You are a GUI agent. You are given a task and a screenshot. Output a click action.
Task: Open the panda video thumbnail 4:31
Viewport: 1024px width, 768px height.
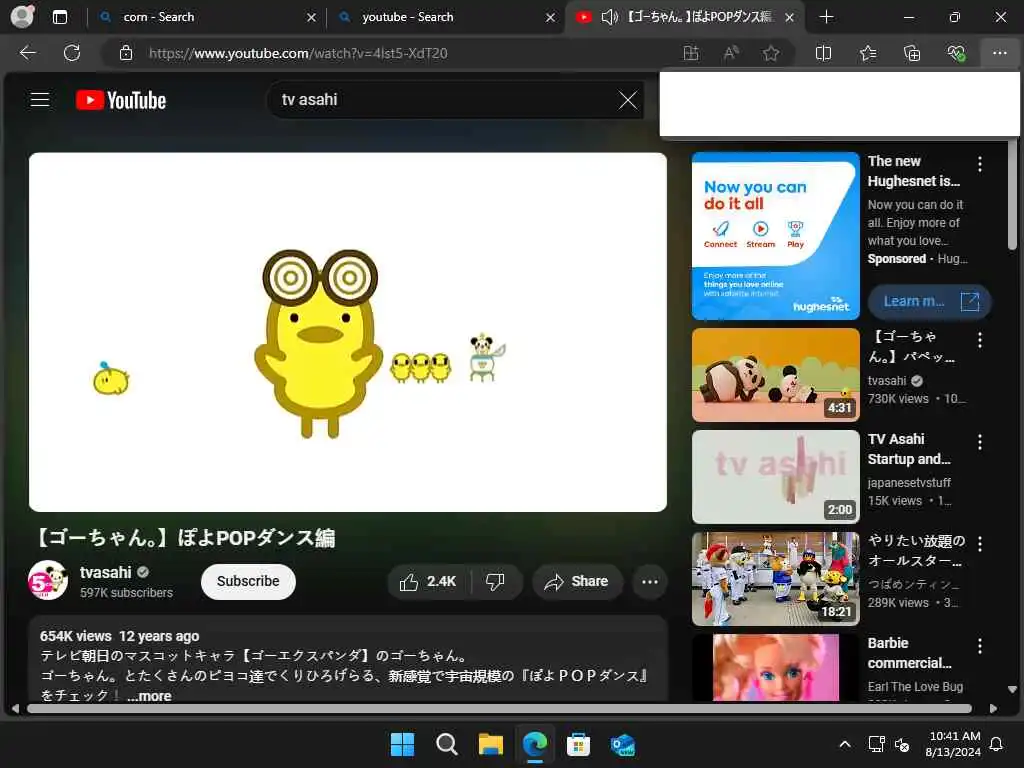point(775,375)
